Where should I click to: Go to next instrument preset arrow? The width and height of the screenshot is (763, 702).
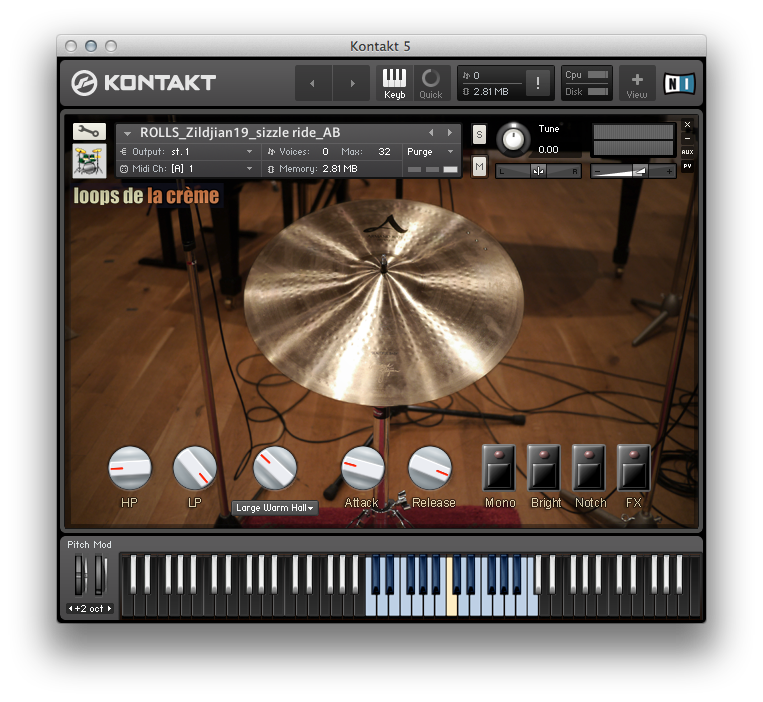coord(450,132)
